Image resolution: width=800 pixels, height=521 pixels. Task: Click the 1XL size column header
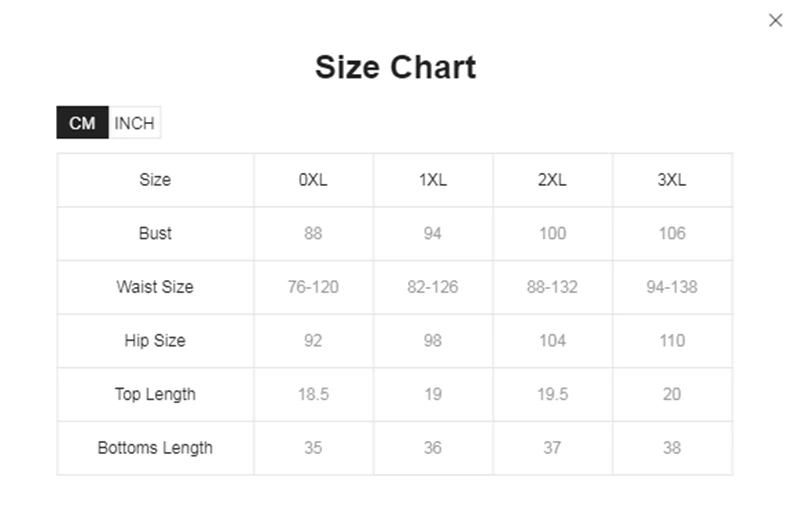[433, 180]
